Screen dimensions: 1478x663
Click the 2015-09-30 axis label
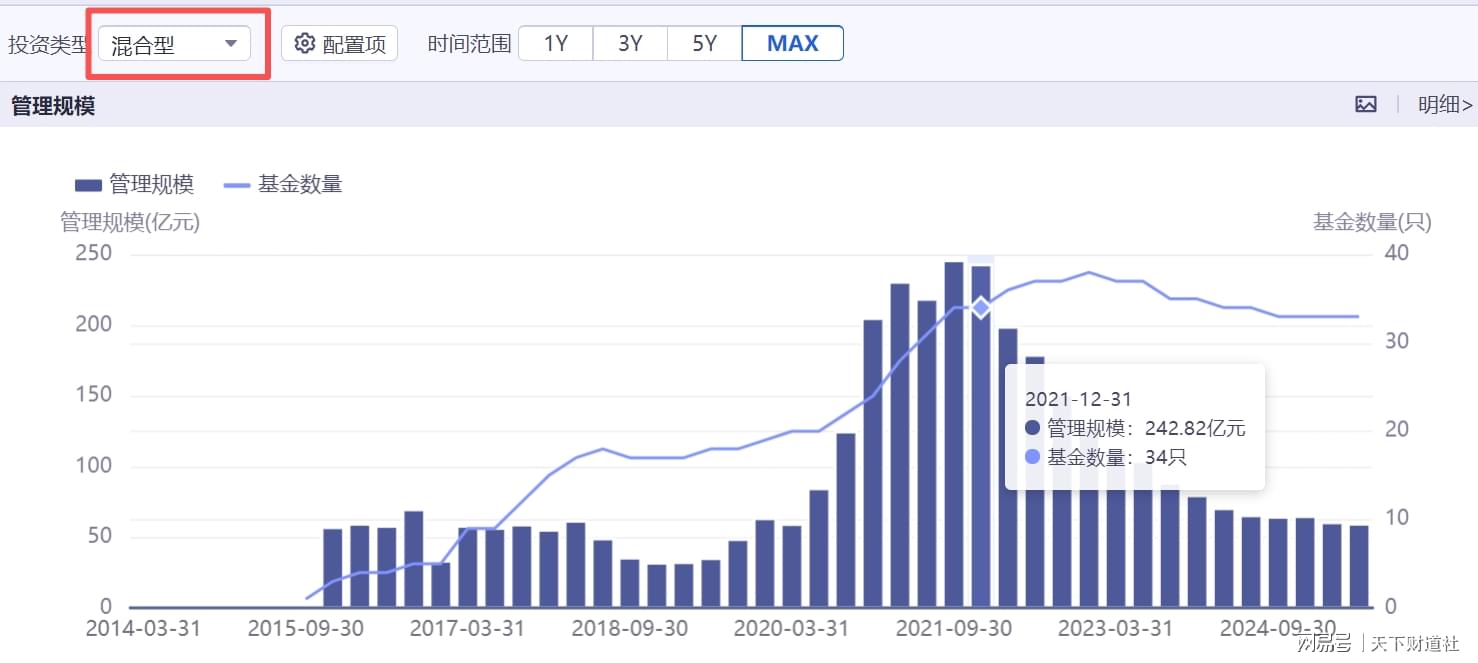coord(305,628)
